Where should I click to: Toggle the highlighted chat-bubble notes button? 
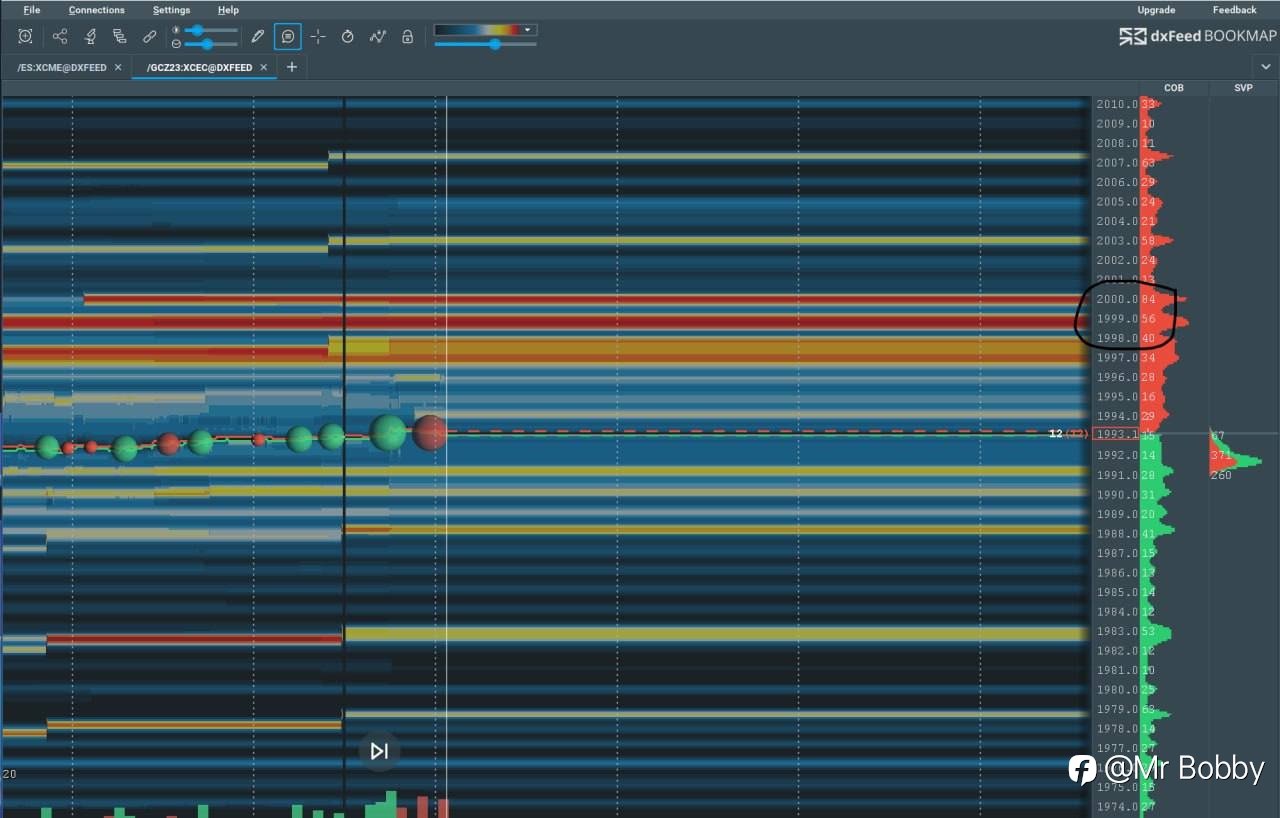point(288,36)
